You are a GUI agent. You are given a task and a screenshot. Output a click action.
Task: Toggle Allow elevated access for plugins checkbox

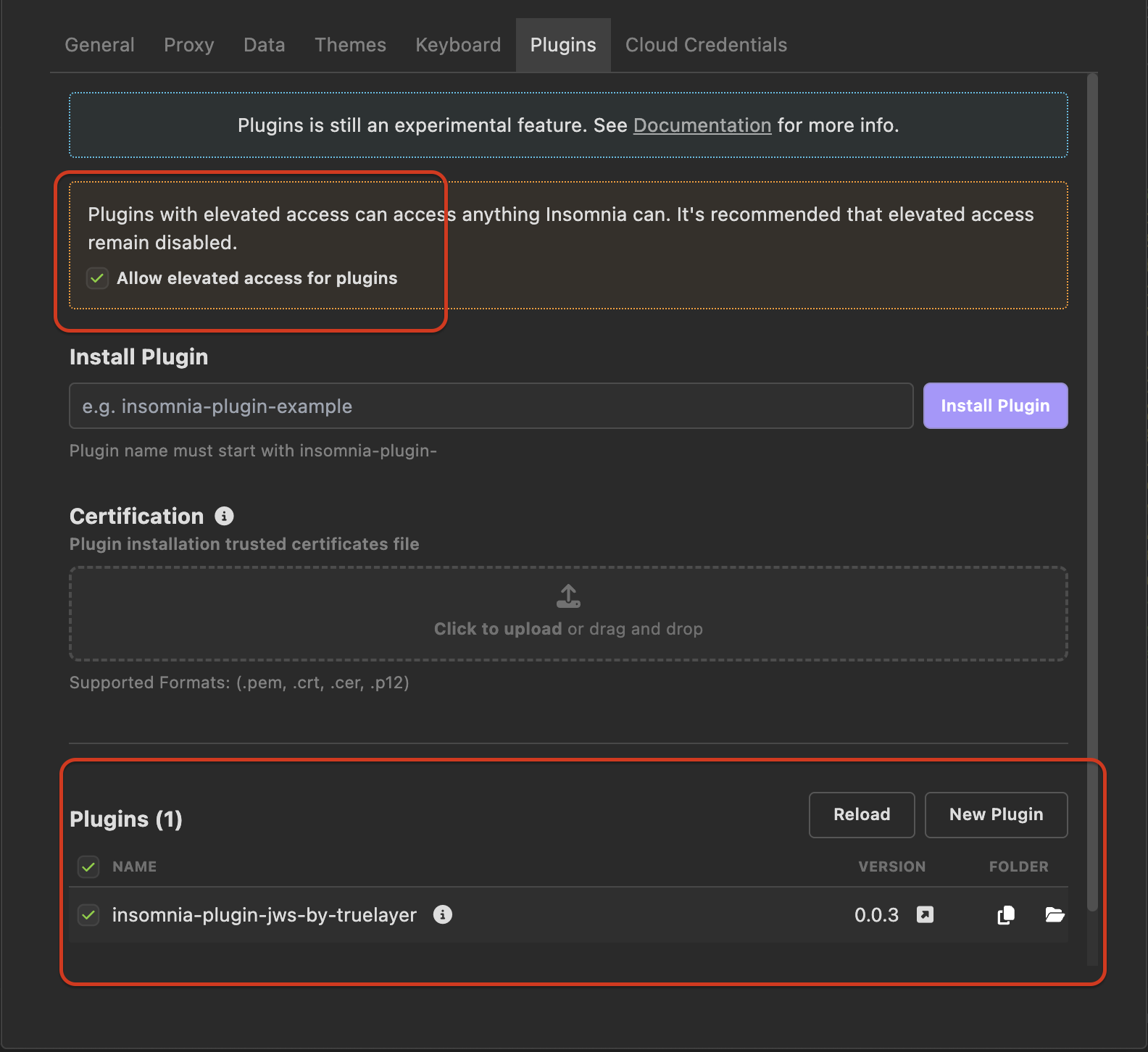point(97,278)
